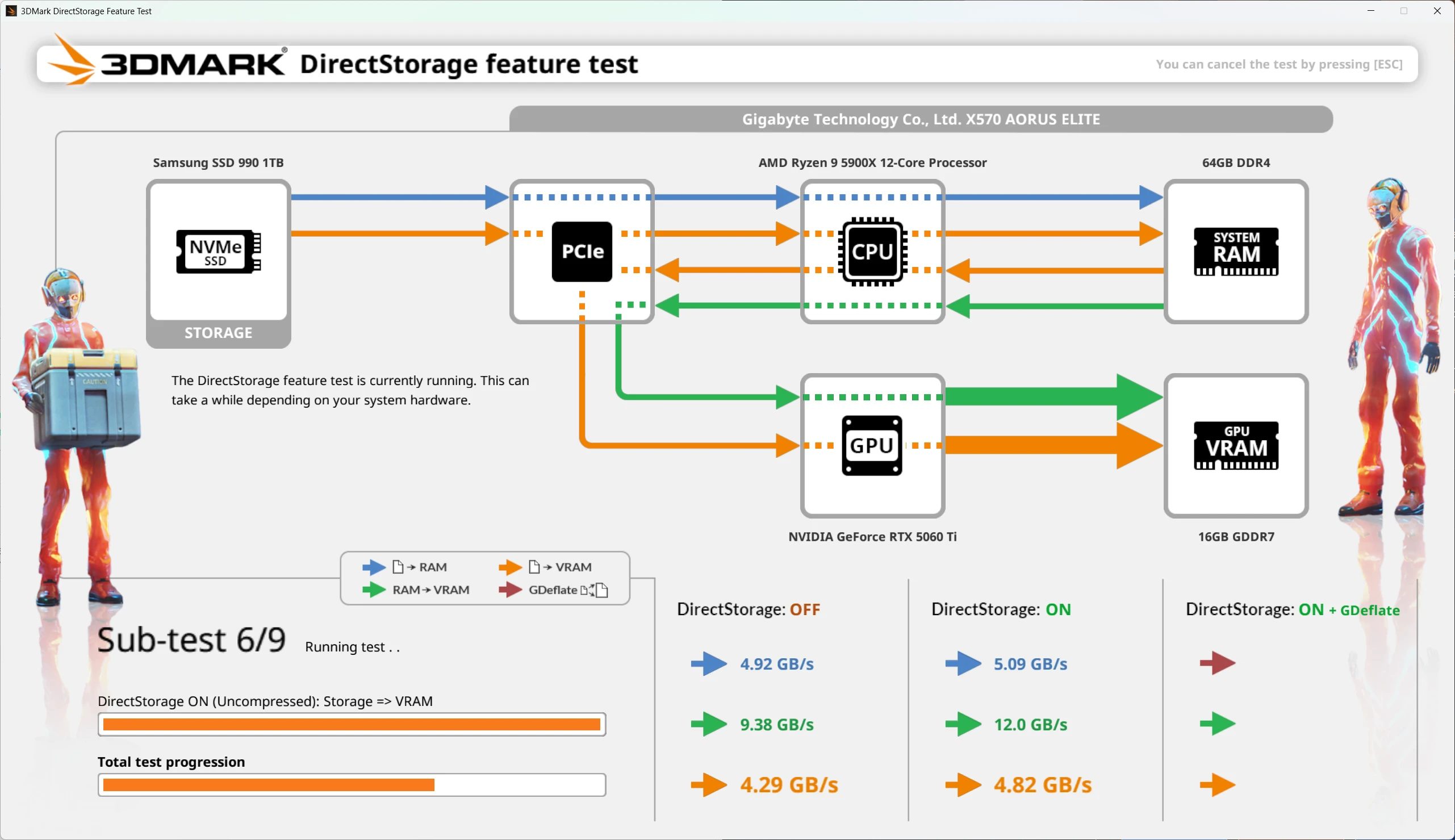Click the 'Running test' status text
This screenshot has height=840, width=1455.
tap(352, 647)
